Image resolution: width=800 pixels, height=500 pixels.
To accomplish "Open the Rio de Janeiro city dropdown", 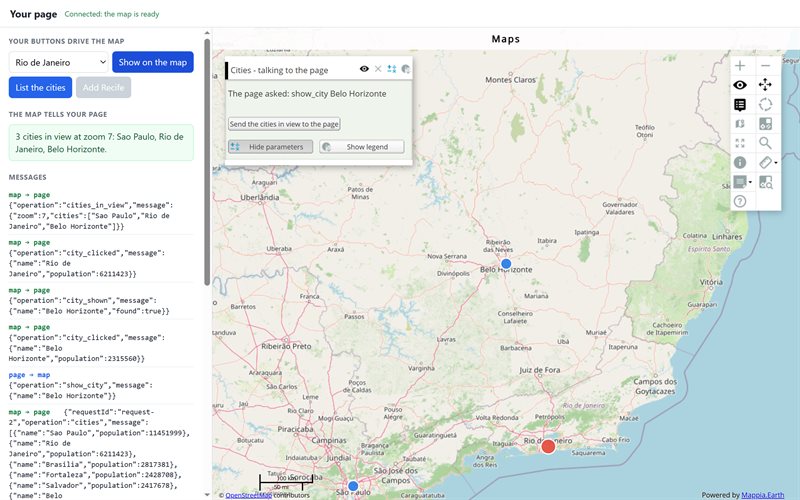I will (59, 62).
